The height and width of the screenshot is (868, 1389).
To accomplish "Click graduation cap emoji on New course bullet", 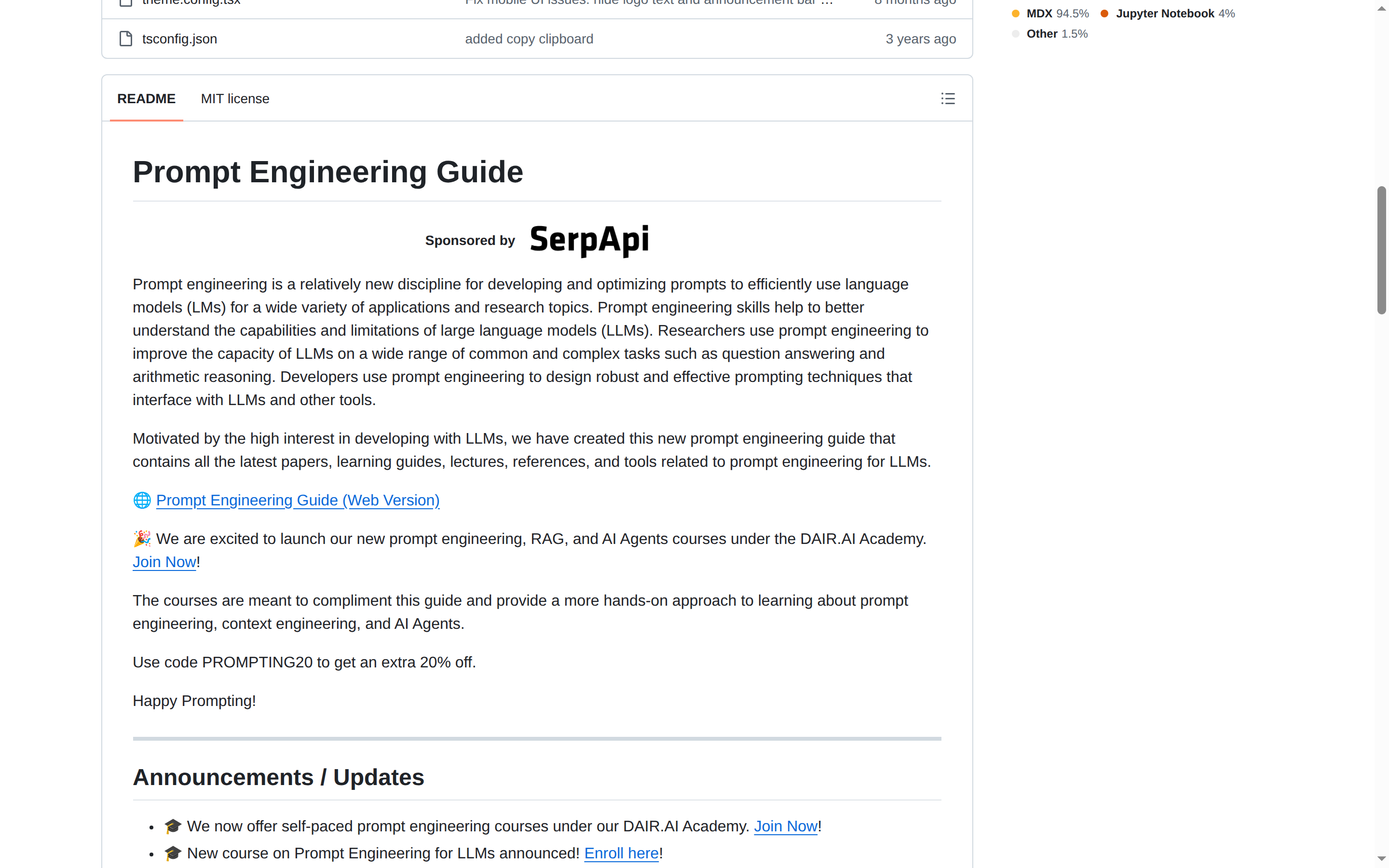I will (173, 853).
